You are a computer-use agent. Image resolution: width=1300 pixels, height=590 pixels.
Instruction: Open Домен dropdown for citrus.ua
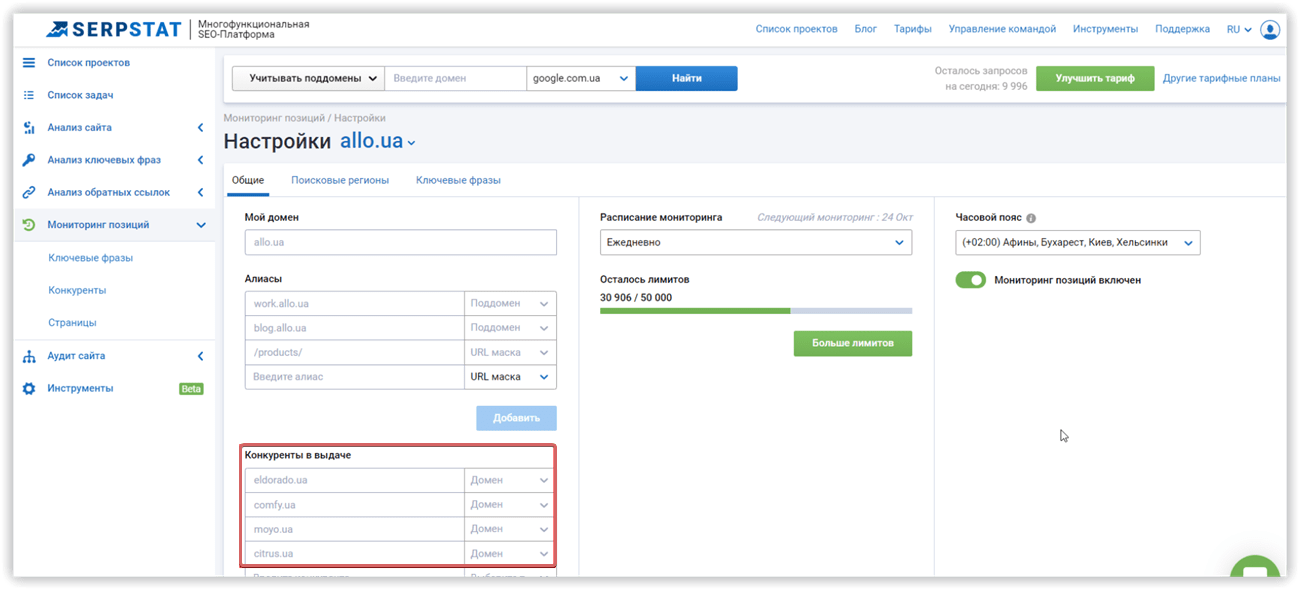510,553
